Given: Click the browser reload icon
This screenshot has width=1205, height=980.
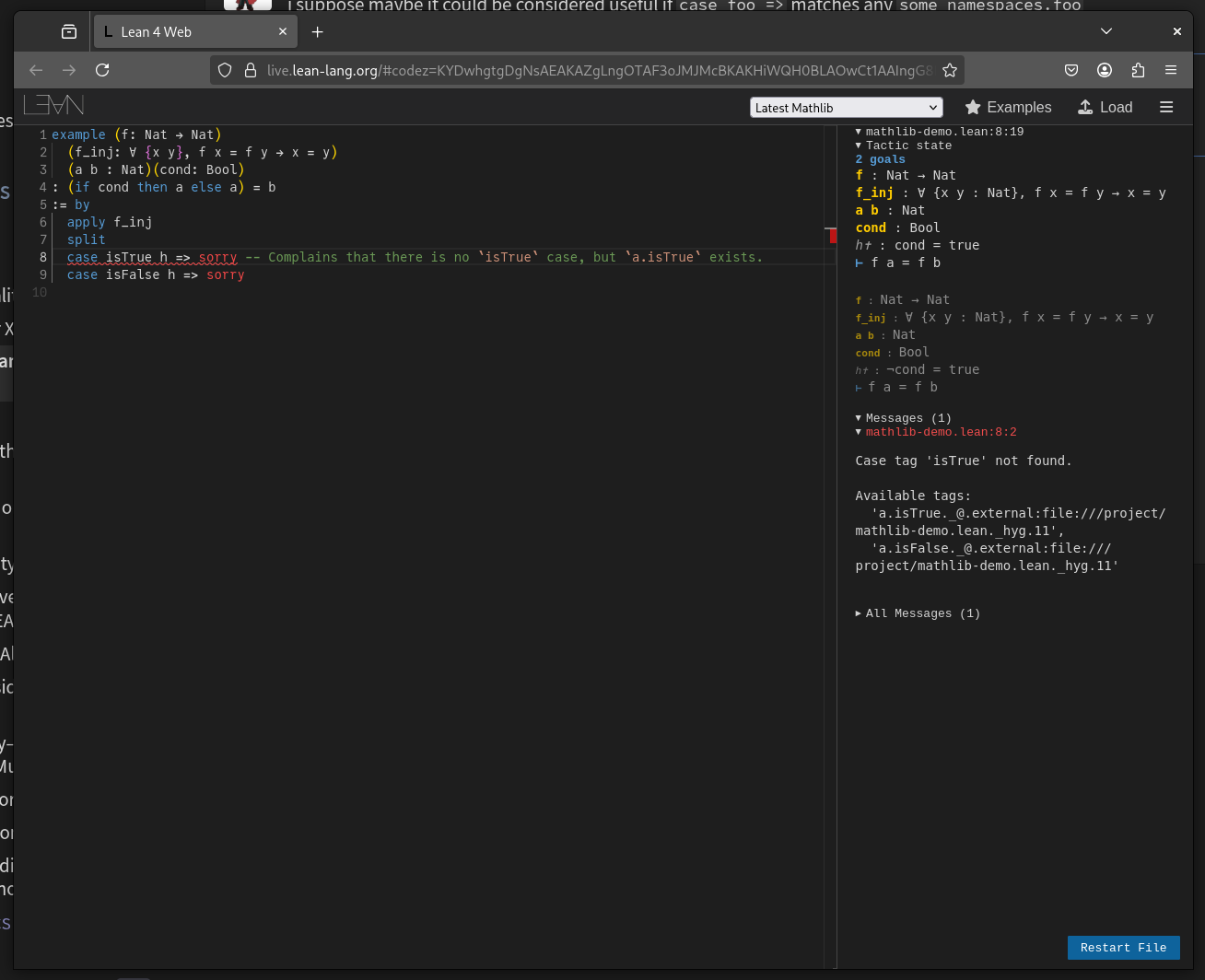Looking at the screenshot, I should pos(102,70).
